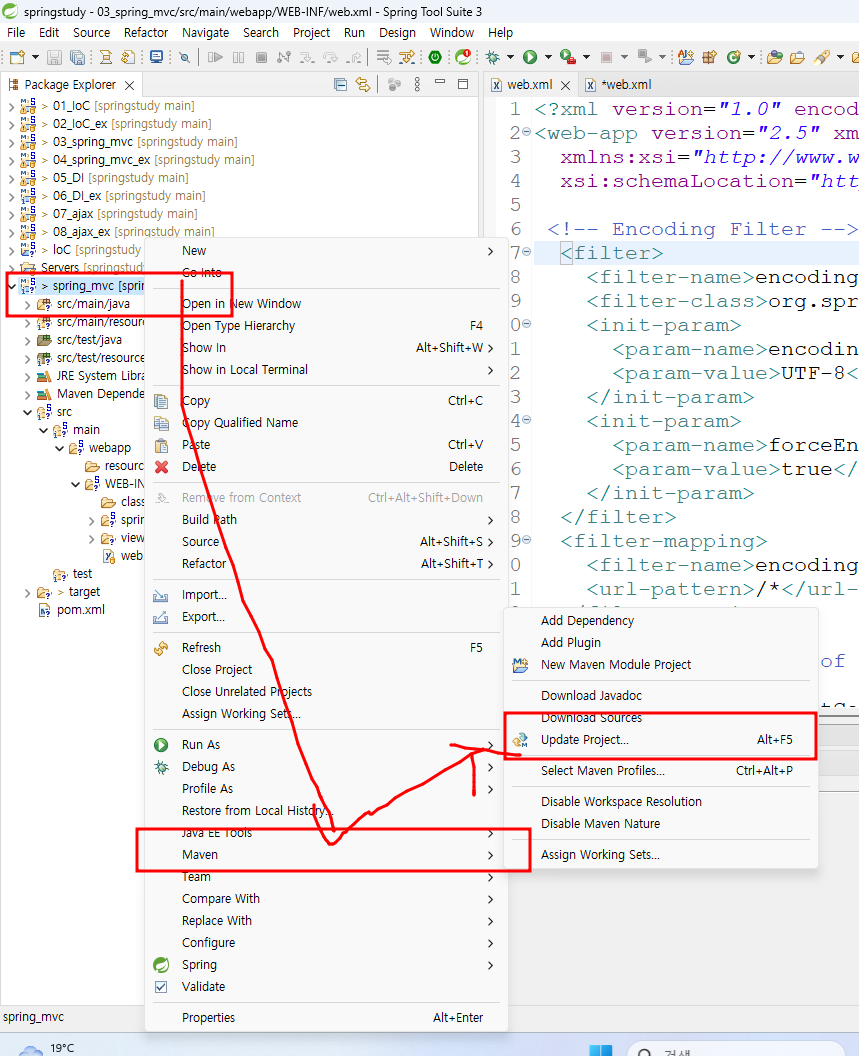This screenshot has height=1056, width=859.
Task: Click the Spring leaf icon in menu
Action: pos(161,965)
